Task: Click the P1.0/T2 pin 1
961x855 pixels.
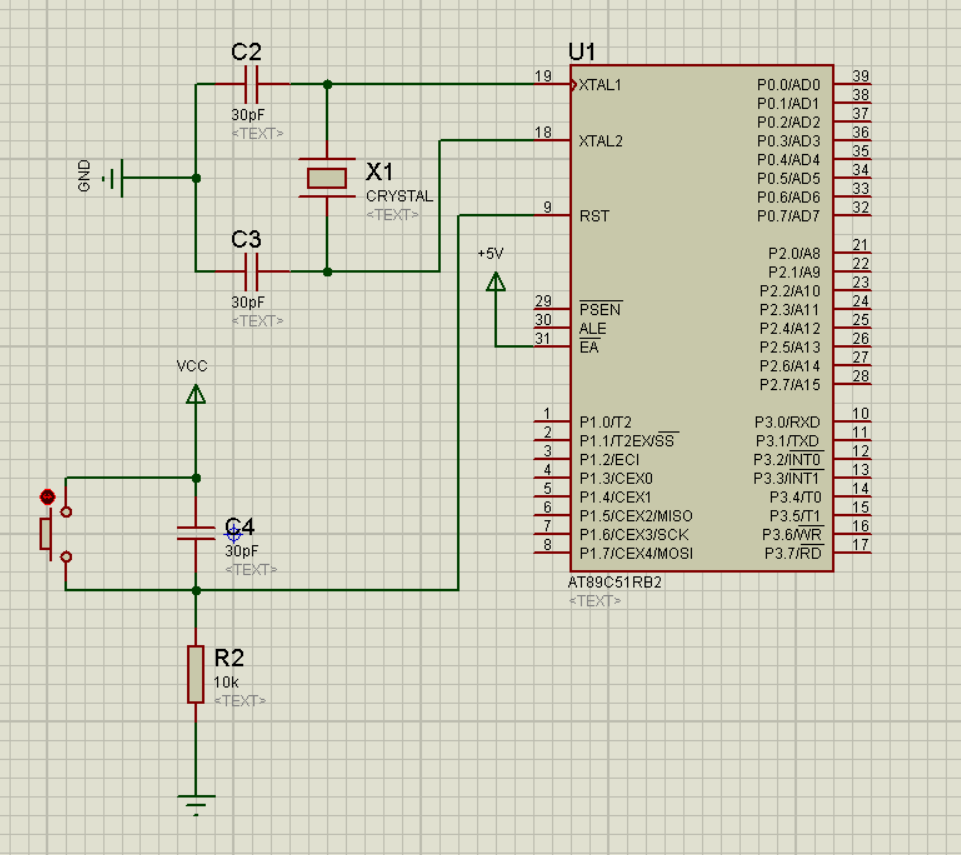Action: (551, 421)
